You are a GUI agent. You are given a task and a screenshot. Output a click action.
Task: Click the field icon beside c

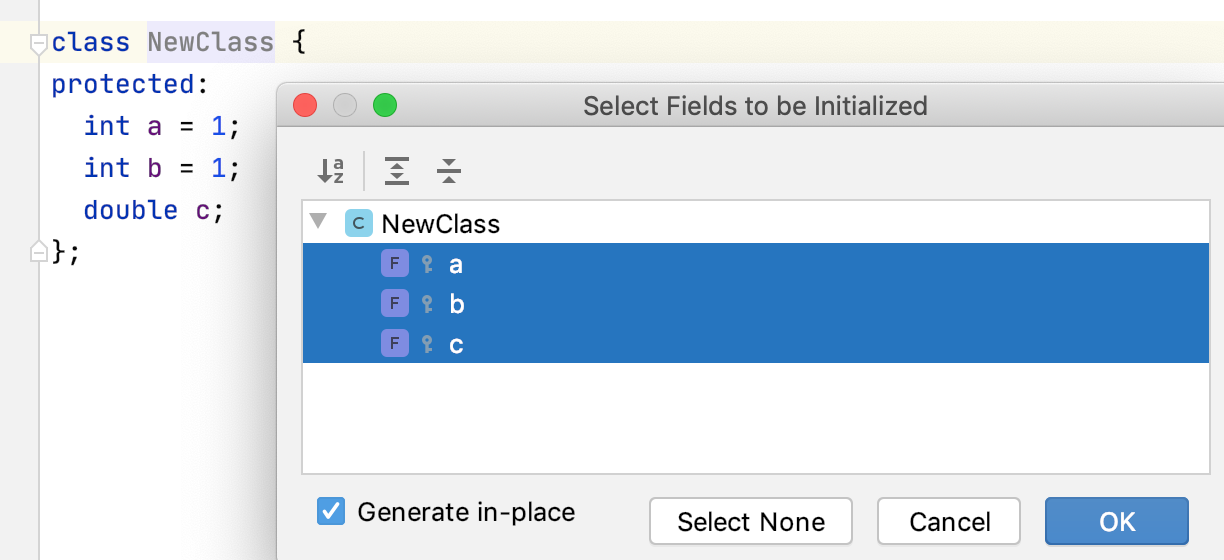(394, 344)
